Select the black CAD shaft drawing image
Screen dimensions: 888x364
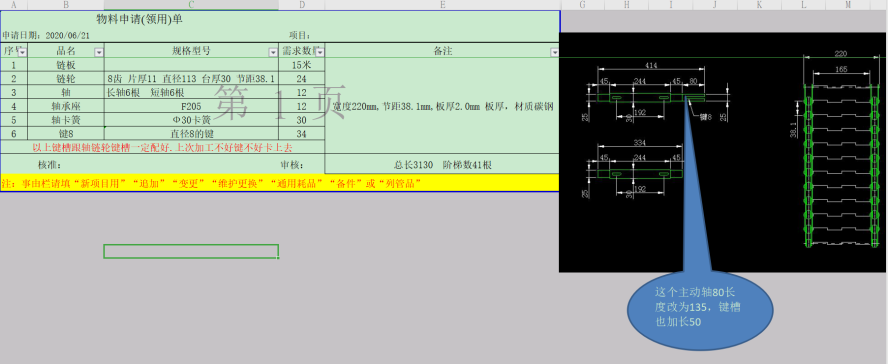tap(723, 152)
